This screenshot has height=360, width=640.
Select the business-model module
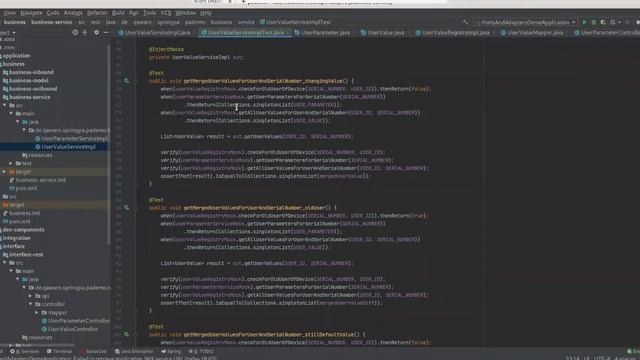pos(26,80)
